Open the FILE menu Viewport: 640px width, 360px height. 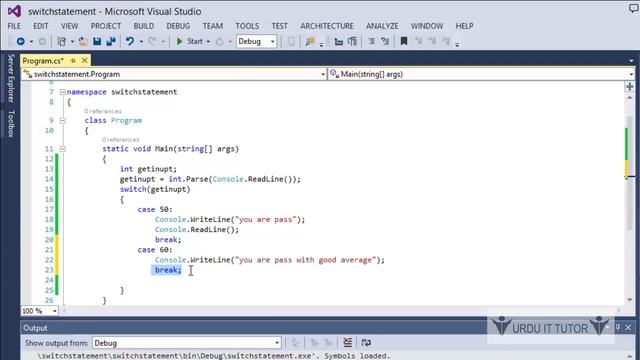pos(14,26)
